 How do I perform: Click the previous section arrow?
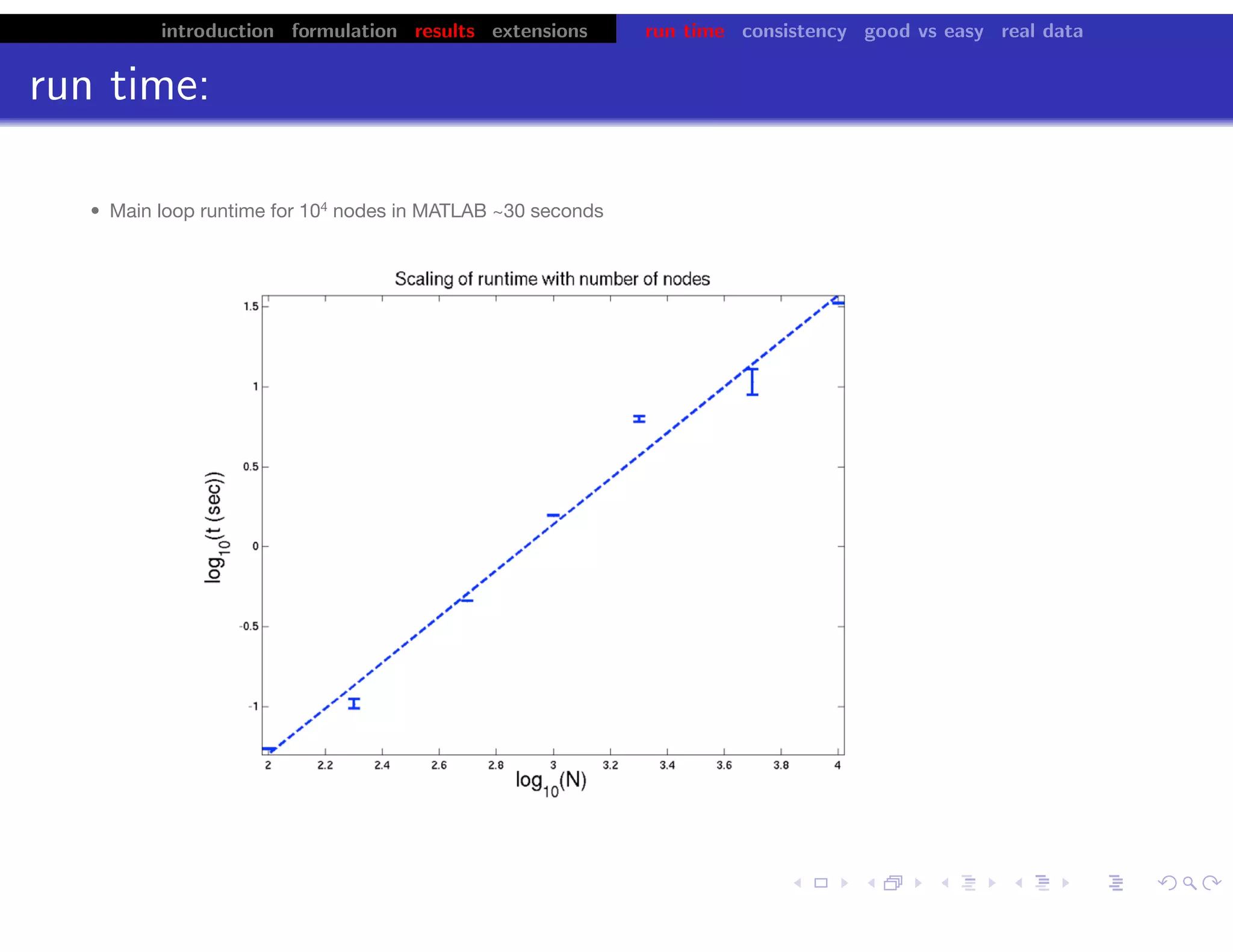[x=1019, y=883]
